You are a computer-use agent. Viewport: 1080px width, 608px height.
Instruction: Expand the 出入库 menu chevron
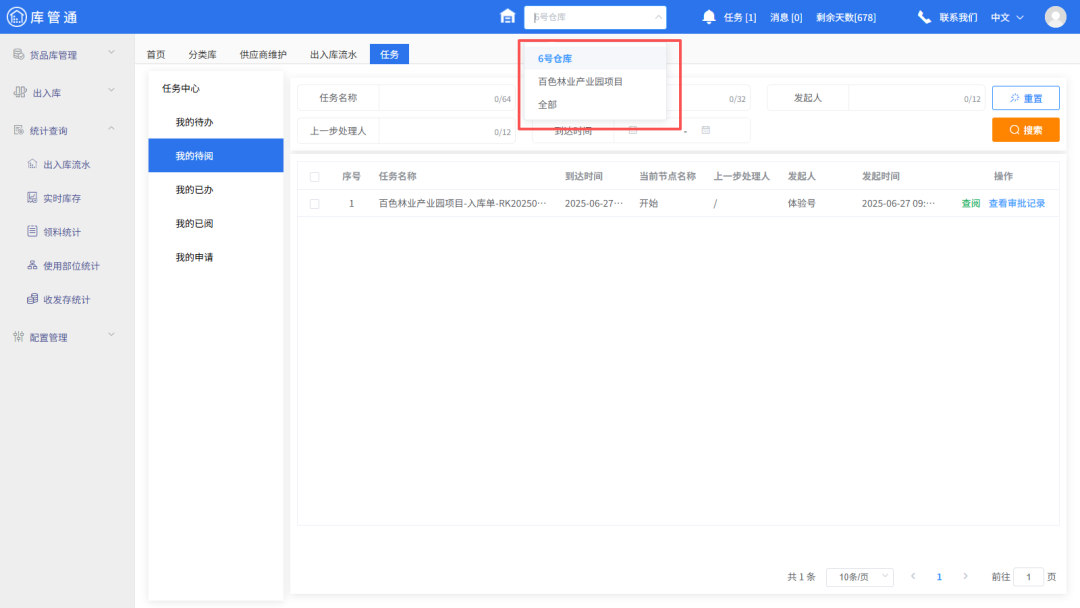pyautogui.click(x=112, y=91)
